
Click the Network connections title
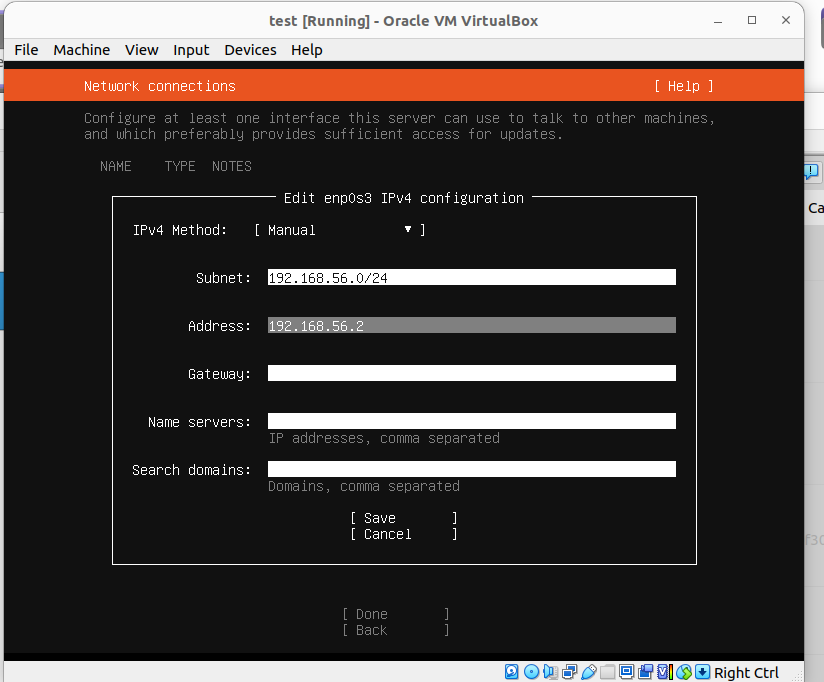[x=160, y=86]
